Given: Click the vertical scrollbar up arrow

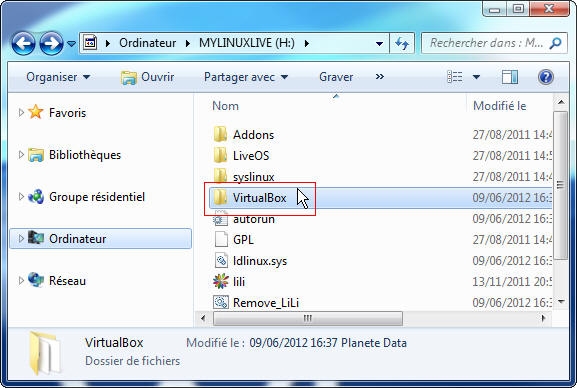Looking at the screenshot, I should point(560,102).
